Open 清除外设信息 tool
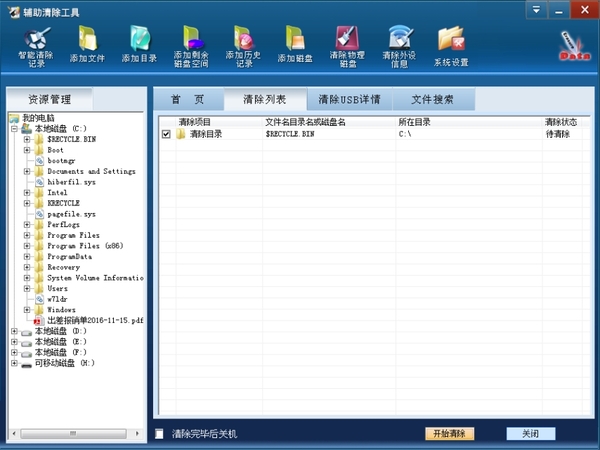 399,46
